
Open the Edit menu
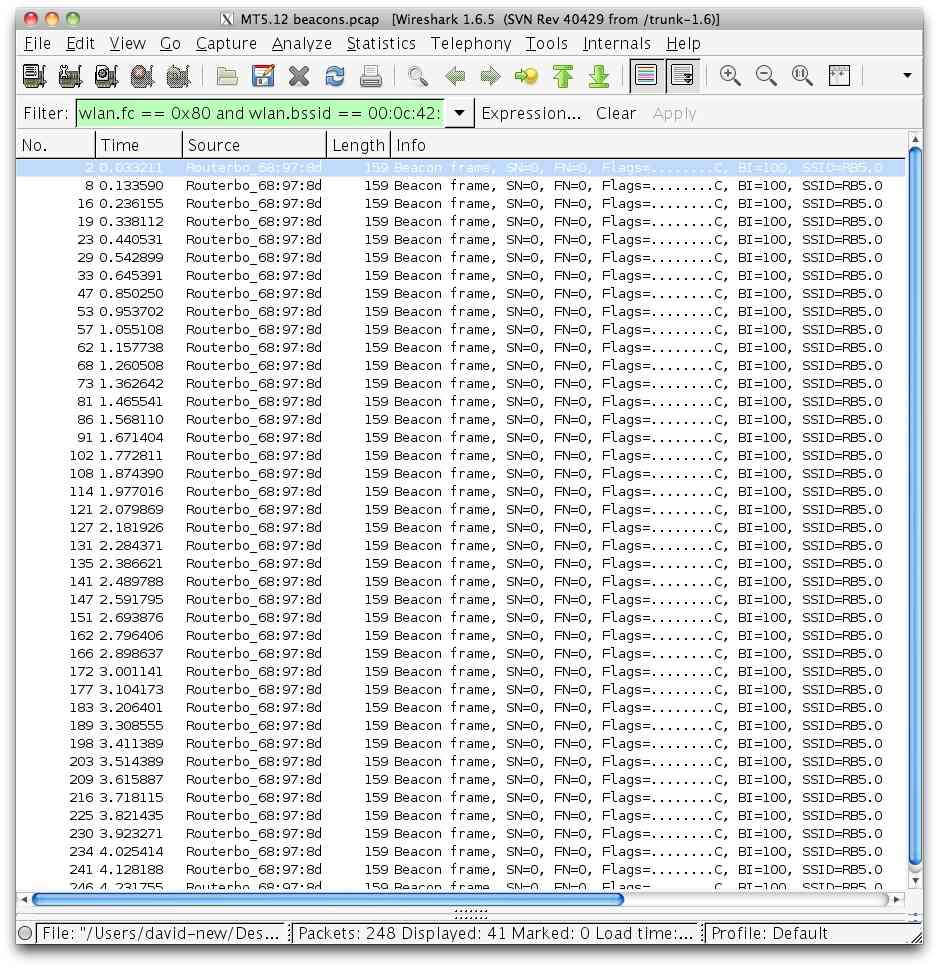pos(80,44)
